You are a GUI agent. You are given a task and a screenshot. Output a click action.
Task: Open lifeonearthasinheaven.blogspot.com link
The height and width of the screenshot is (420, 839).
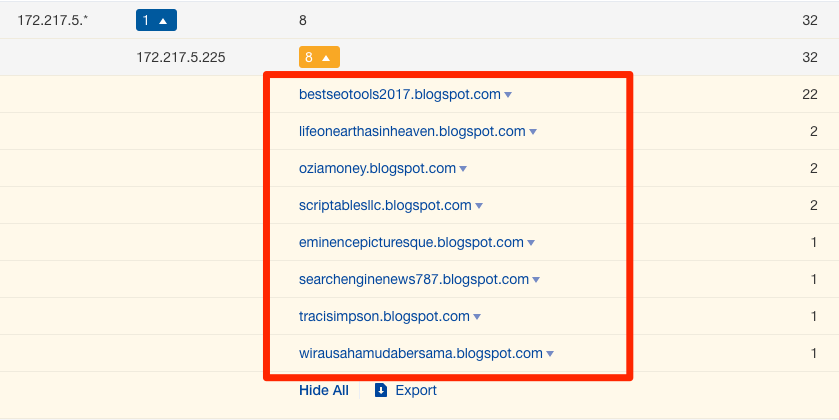[412, 132]
